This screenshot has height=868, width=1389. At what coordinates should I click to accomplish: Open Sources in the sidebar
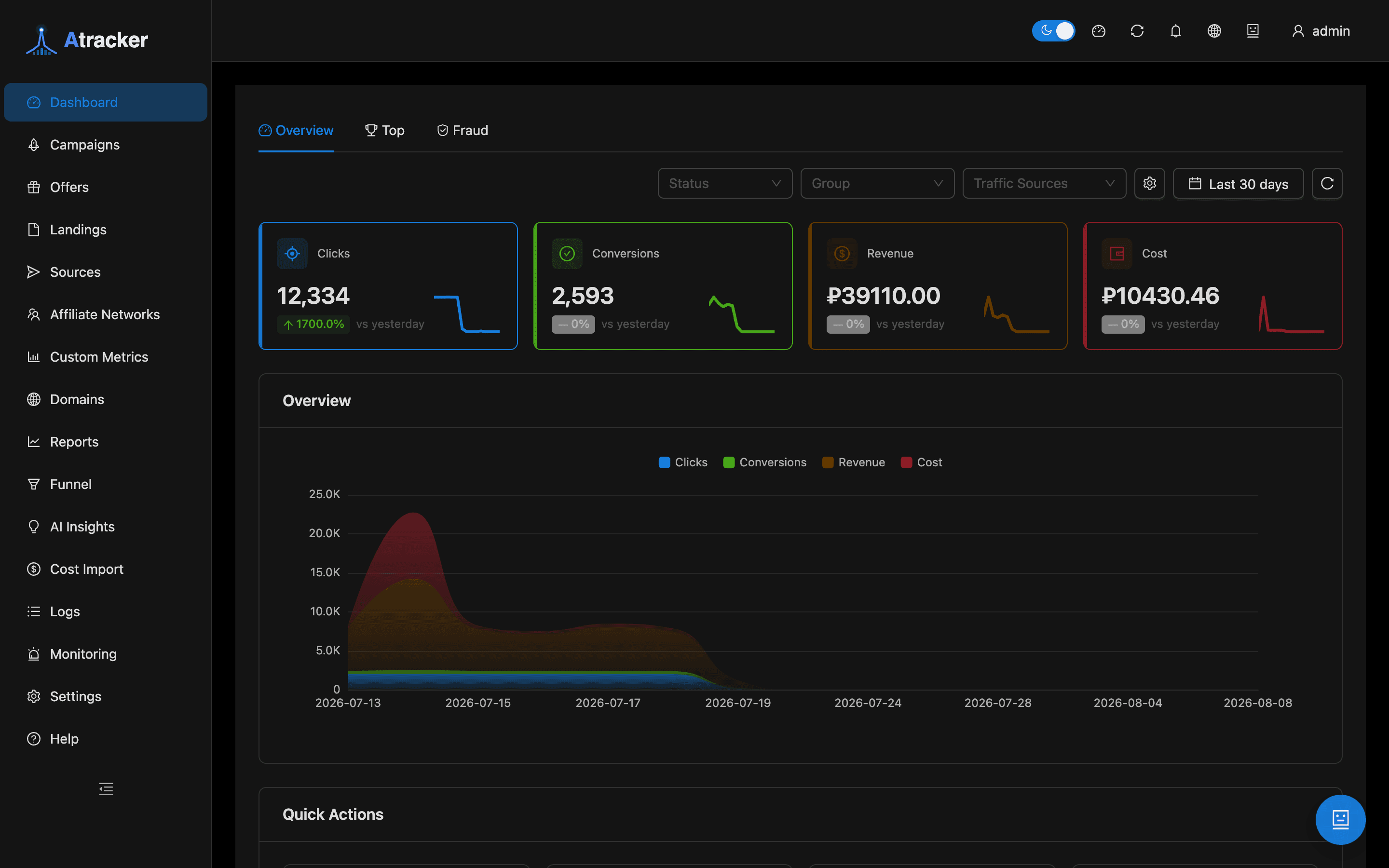pyautogui.click(x=106, y=272)
